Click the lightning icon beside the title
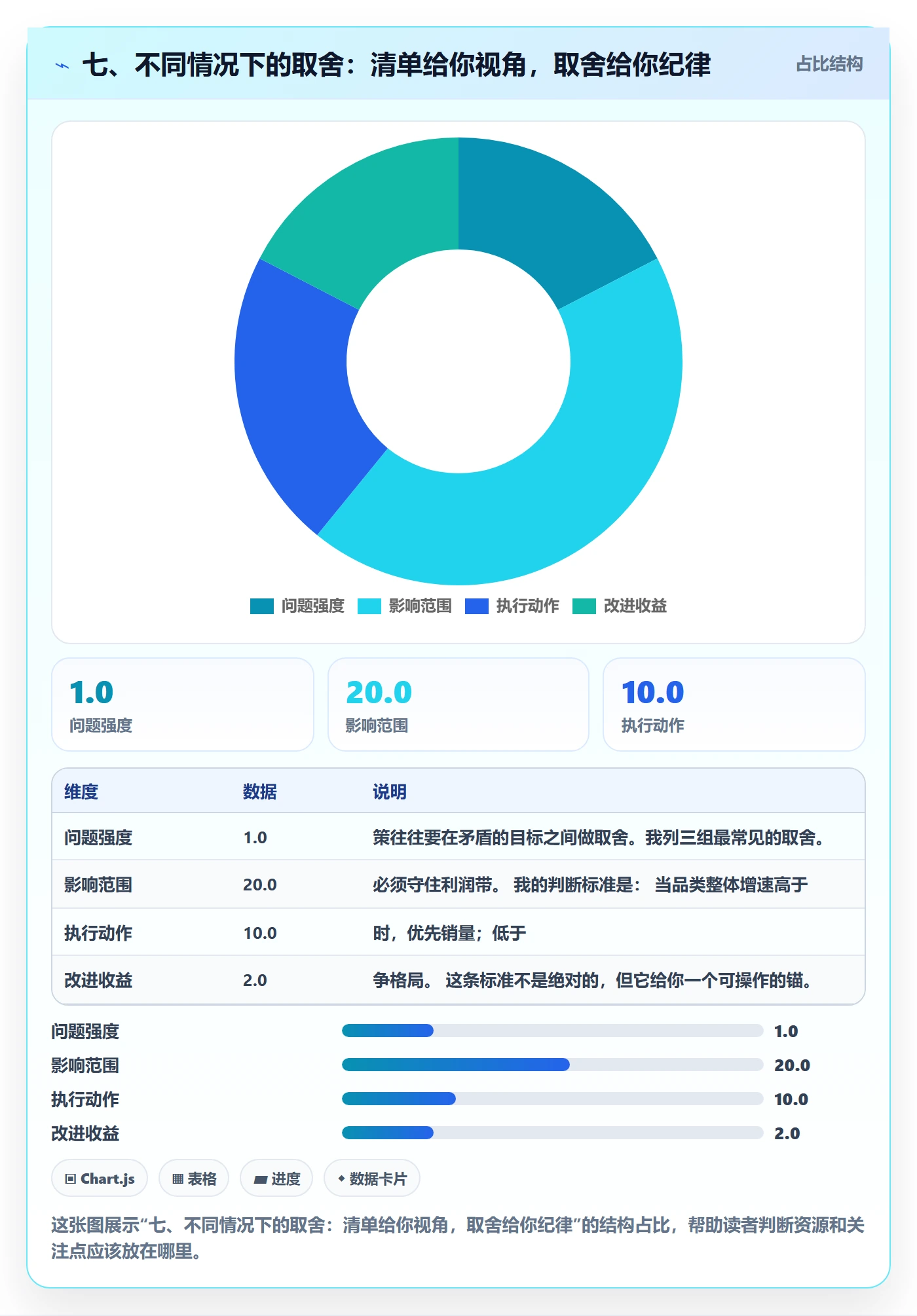This screenshot has height=1316, width=917. coord(62,65)
